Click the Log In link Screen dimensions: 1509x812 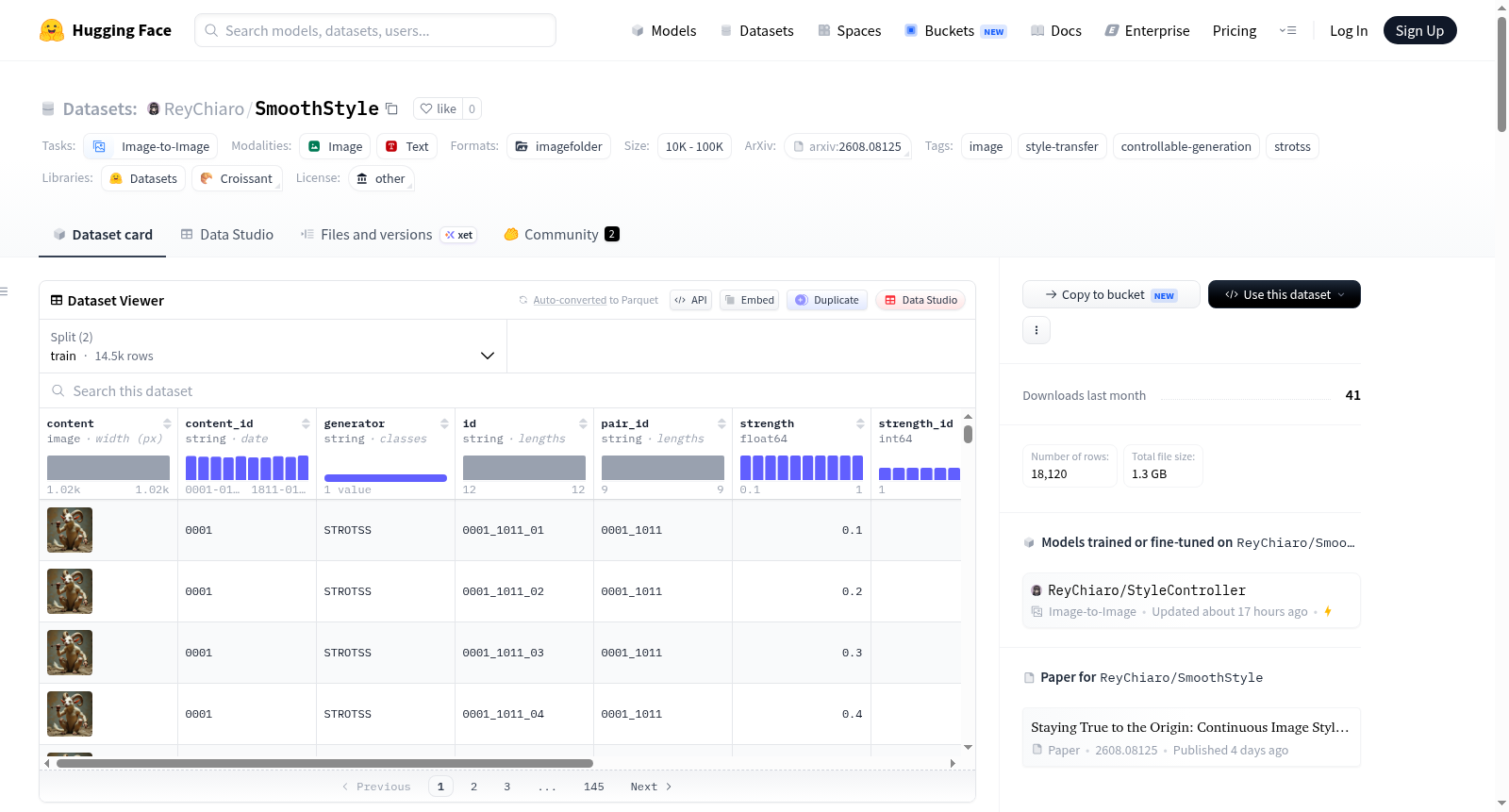click(1349, 30)
